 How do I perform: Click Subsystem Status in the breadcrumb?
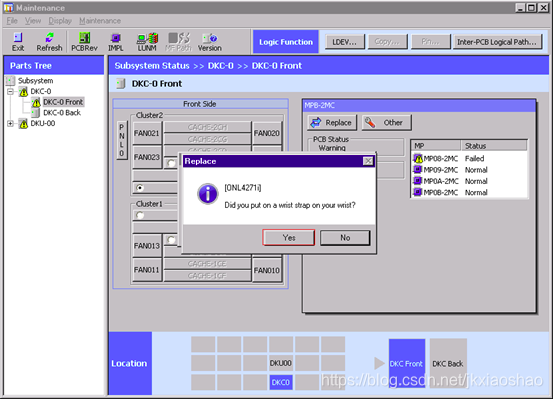point(152,66)
